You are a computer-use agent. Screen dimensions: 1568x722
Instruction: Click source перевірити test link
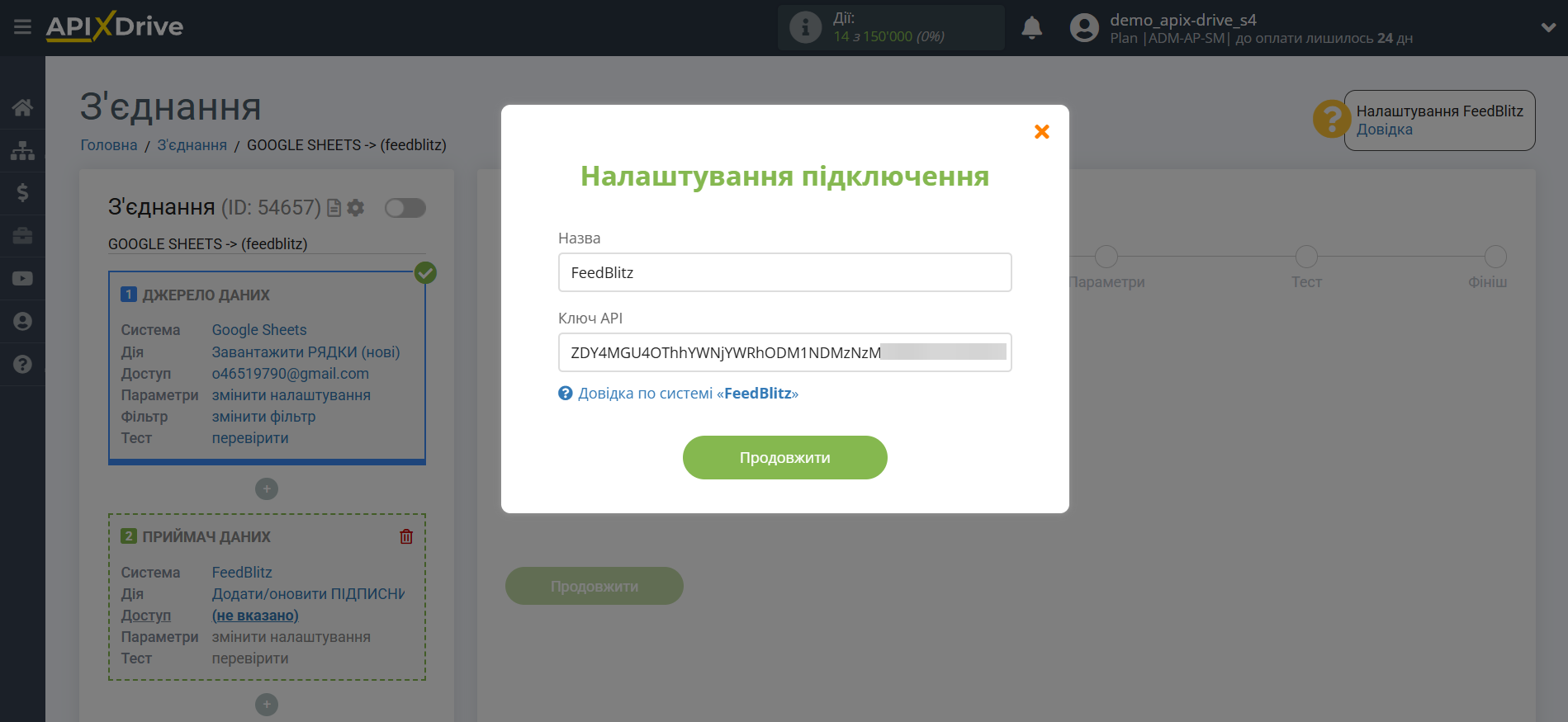pyautogui.click(x=250, y=438)
